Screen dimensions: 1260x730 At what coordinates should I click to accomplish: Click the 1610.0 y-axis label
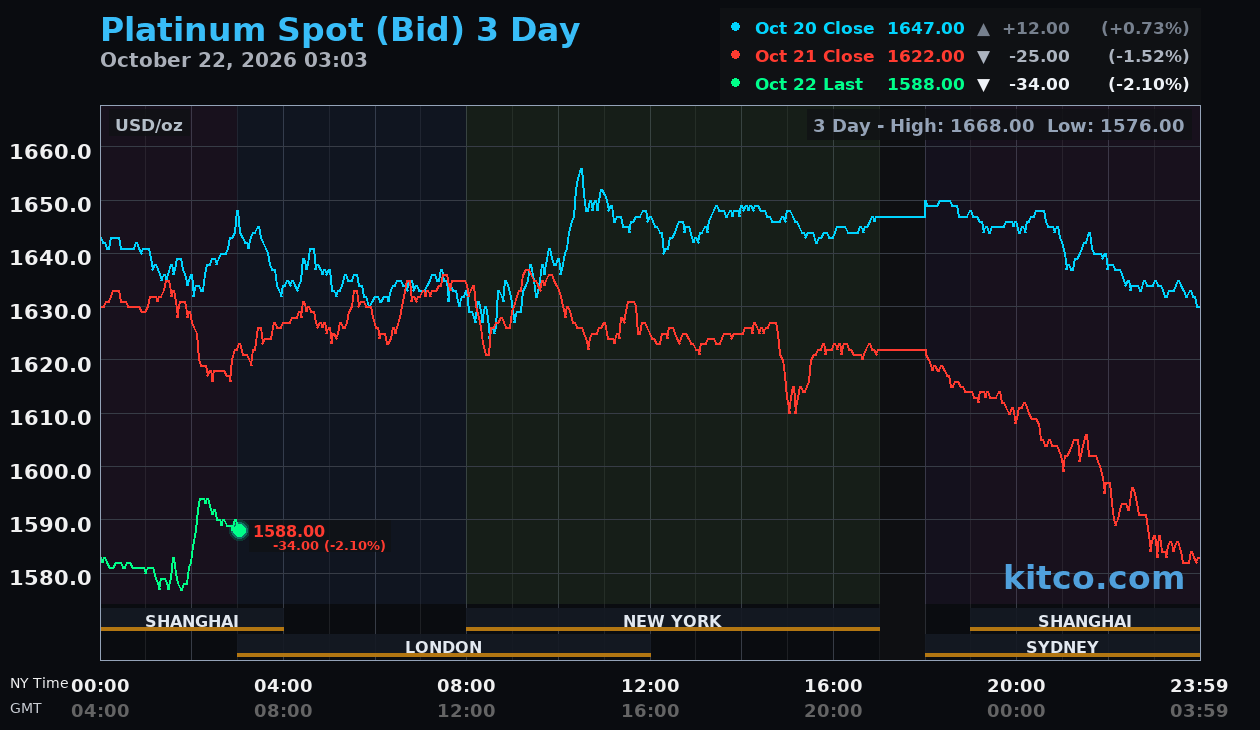[51, 417]
